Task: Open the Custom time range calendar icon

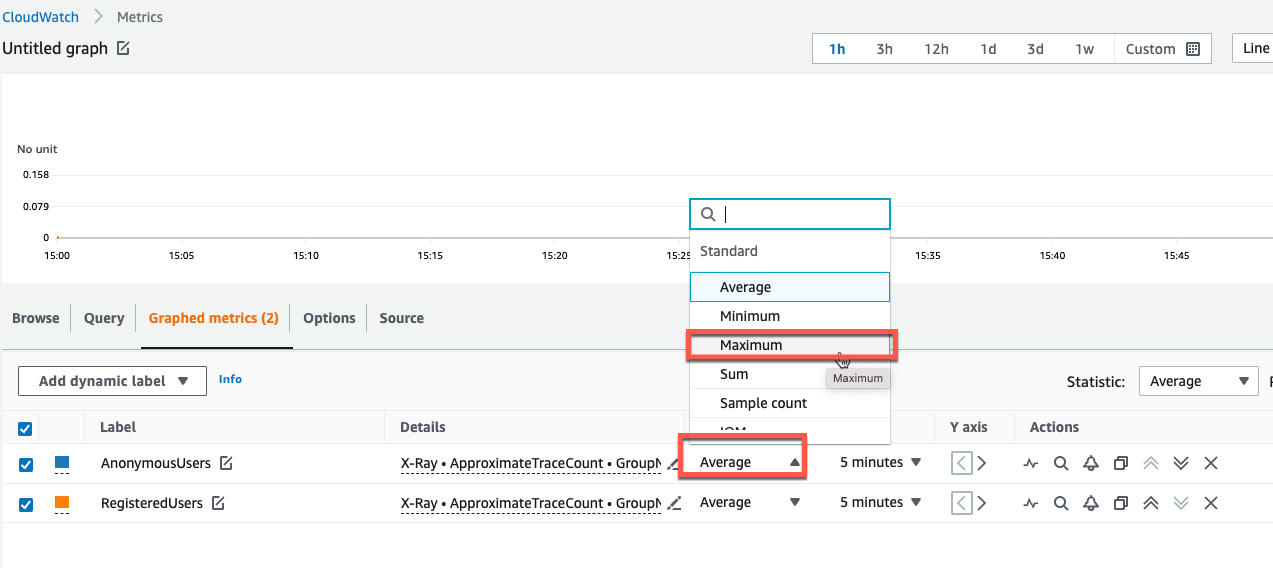Action: (1192, 49)
